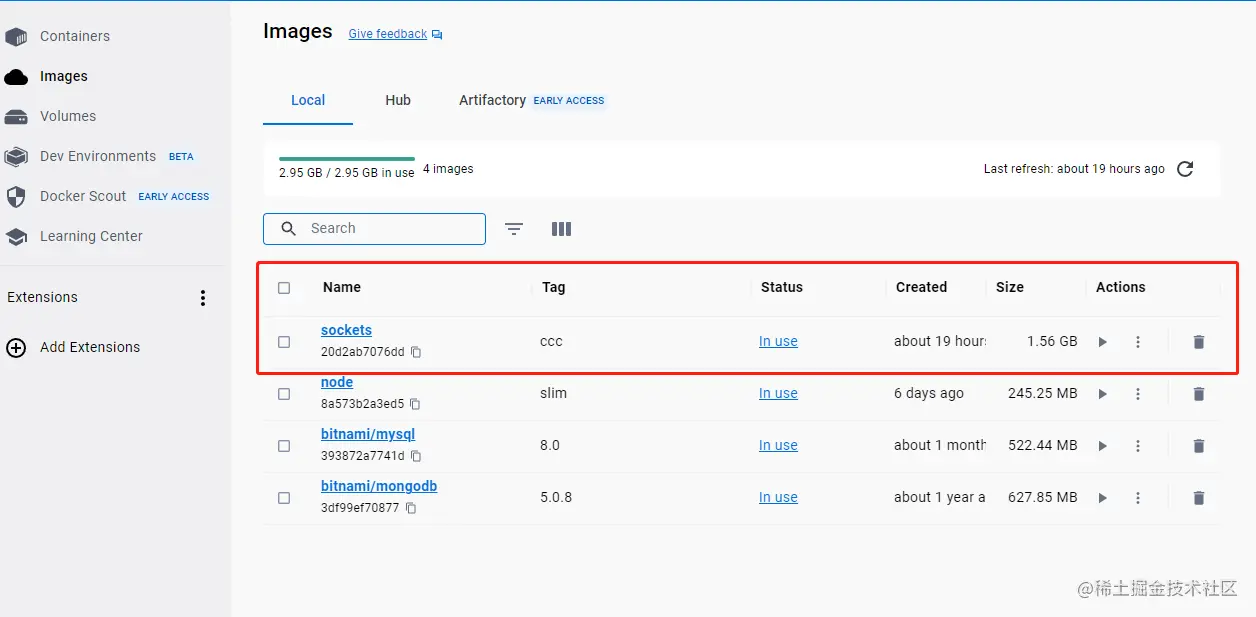Copy the bitnami/mysql image ID
The height and width of the screenshot is (617, 1256).
pos(416,456)
